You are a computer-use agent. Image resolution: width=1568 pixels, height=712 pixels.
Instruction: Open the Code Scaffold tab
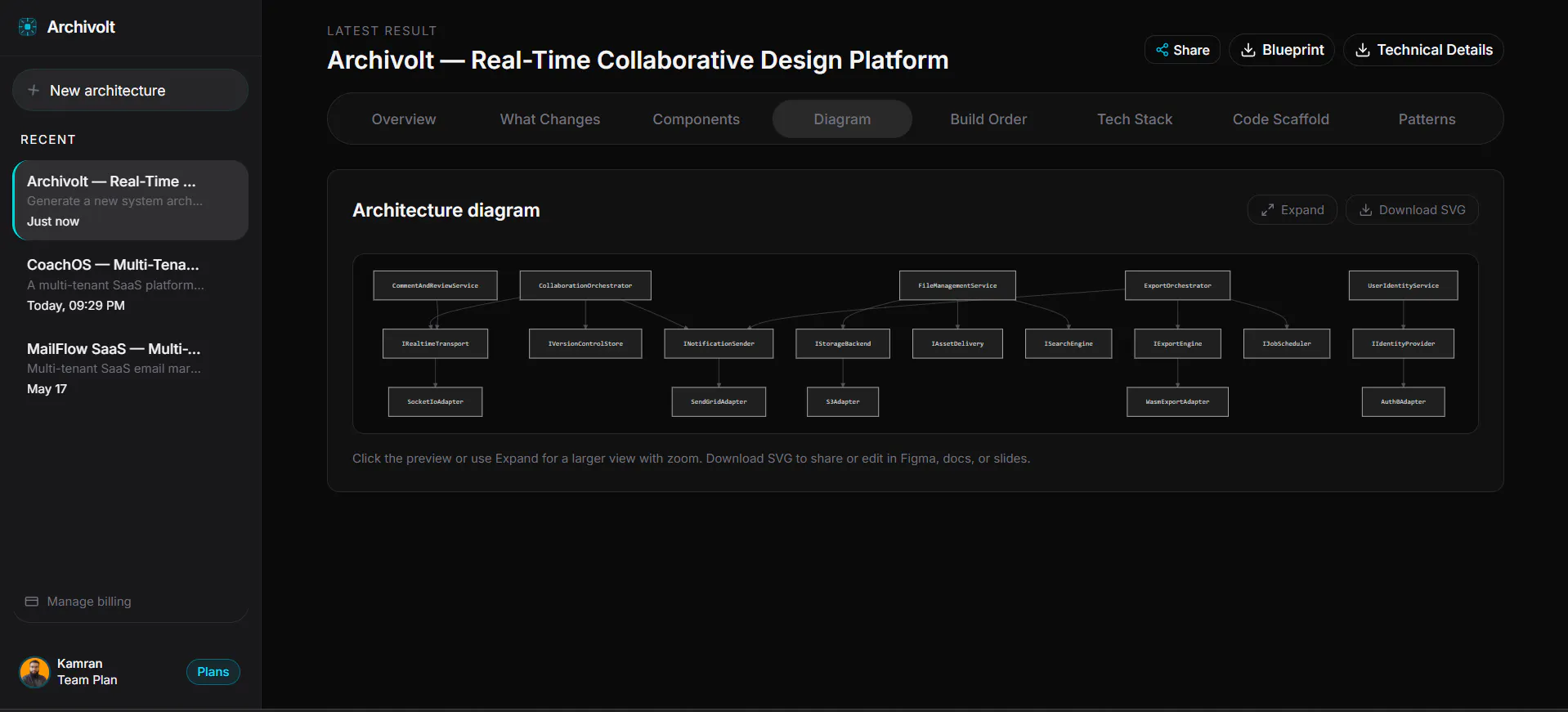click(1281, 119)
